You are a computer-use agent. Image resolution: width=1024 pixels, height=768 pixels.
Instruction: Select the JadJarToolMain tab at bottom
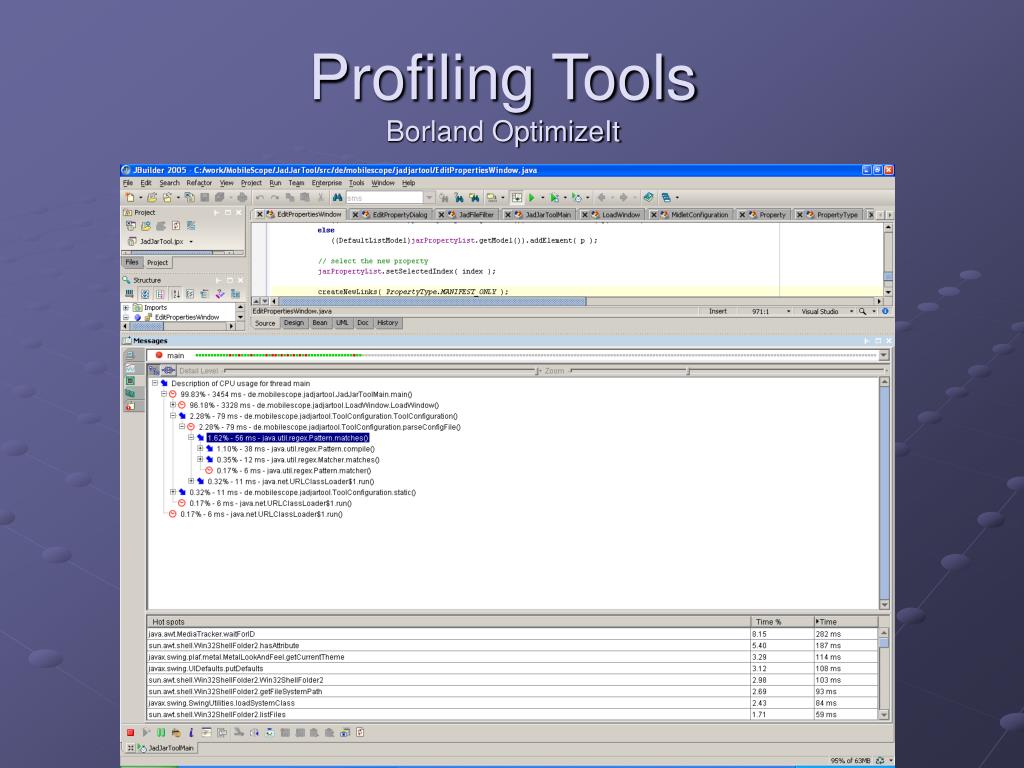click(x=165, y=748)
